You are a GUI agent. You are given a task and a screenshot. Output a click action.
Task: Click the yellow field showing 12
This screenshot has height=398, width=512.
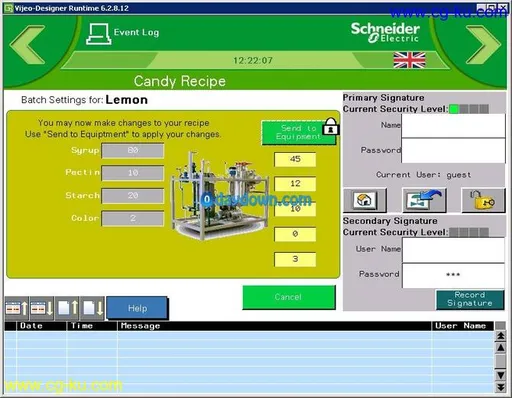pos(295,184)
